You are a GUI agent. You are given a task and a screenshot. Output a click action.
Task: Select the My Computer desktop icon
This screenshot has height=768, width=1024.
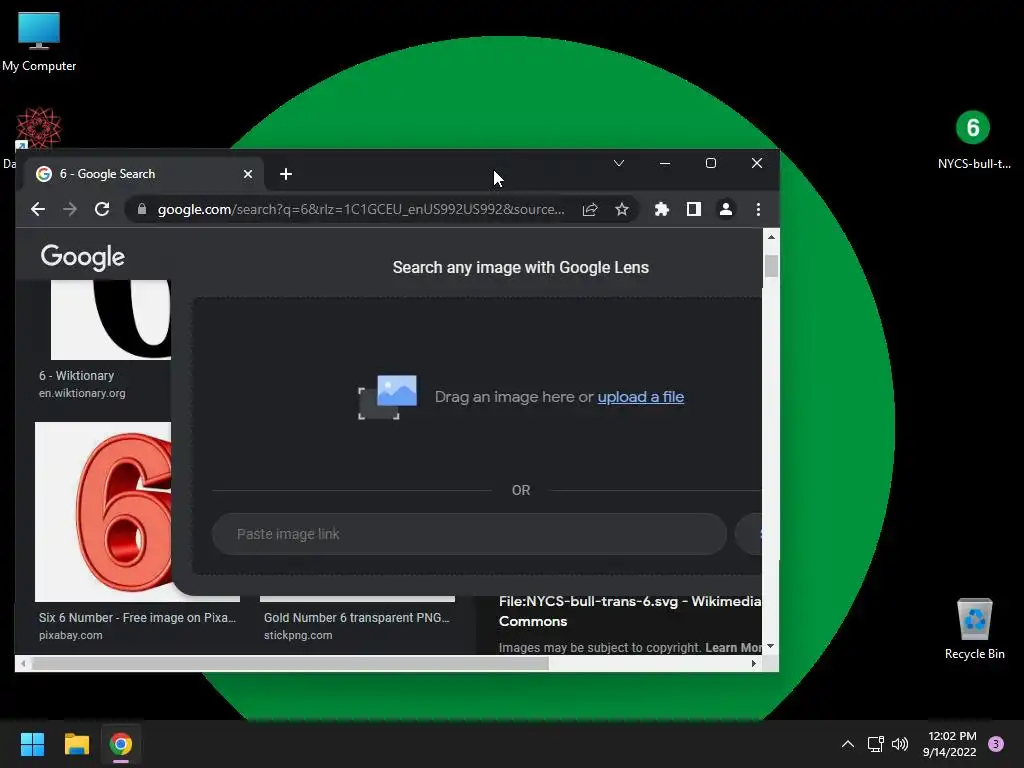39,40
